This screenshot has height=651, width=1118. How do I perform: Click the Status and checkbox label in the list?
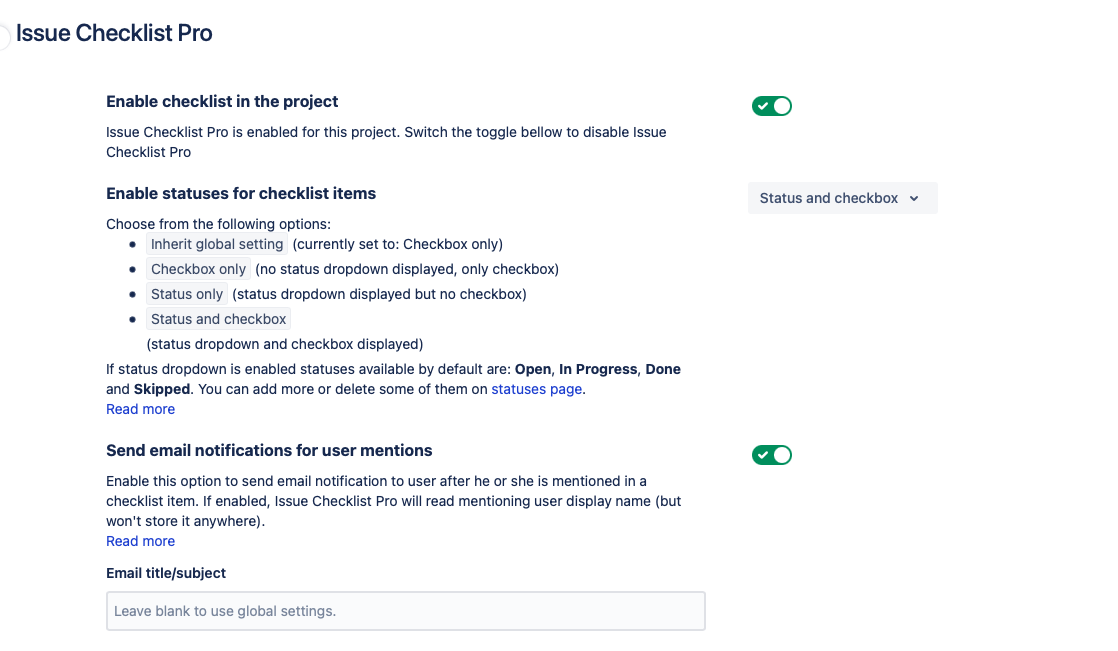point(219,319)
